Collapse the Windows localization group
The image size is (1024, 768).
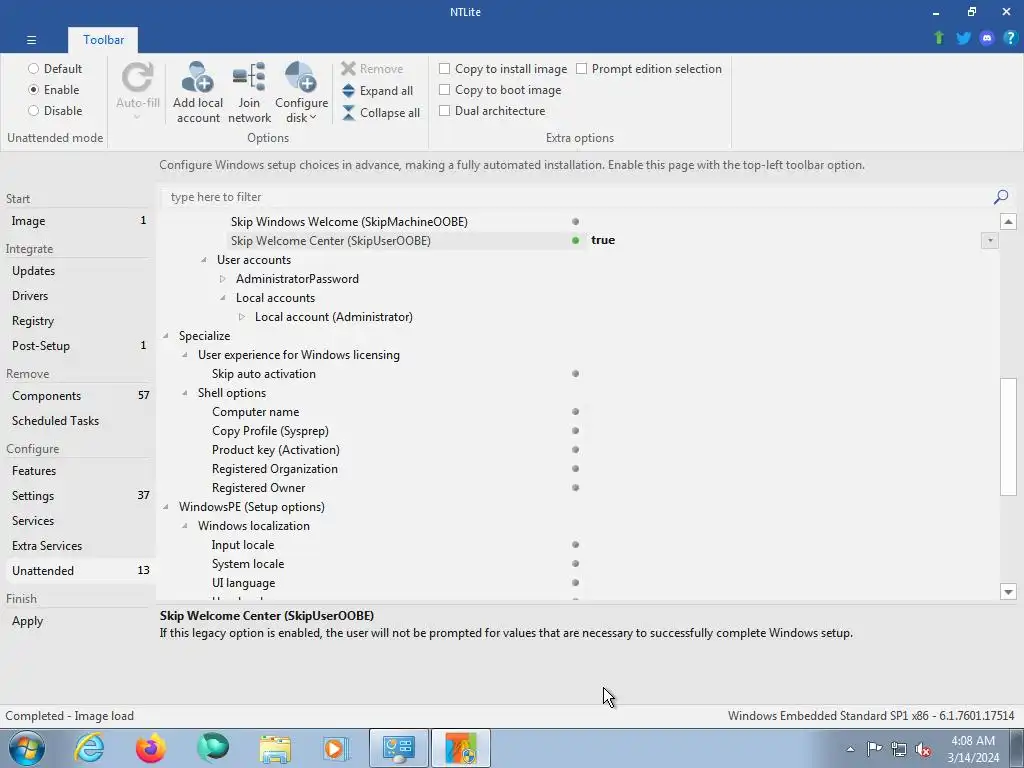click(x=185, y=526)
